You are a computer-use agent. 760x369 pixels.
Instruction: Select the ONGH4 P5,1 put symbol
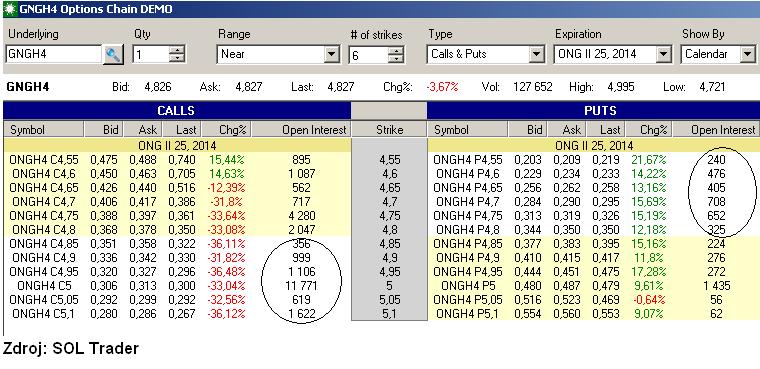(x=468, y=314)
